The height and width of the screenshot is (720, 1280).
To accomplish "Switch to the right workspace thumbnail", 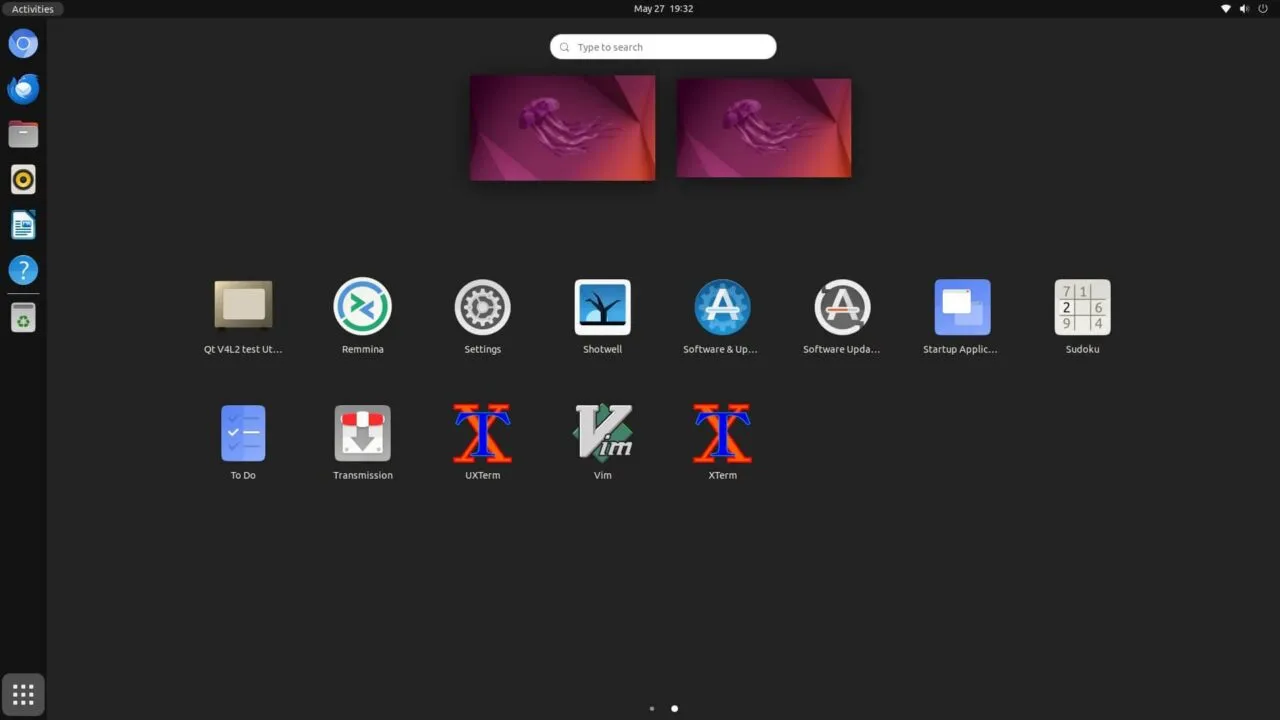I will pyautogui.click(x=764, y=128).
